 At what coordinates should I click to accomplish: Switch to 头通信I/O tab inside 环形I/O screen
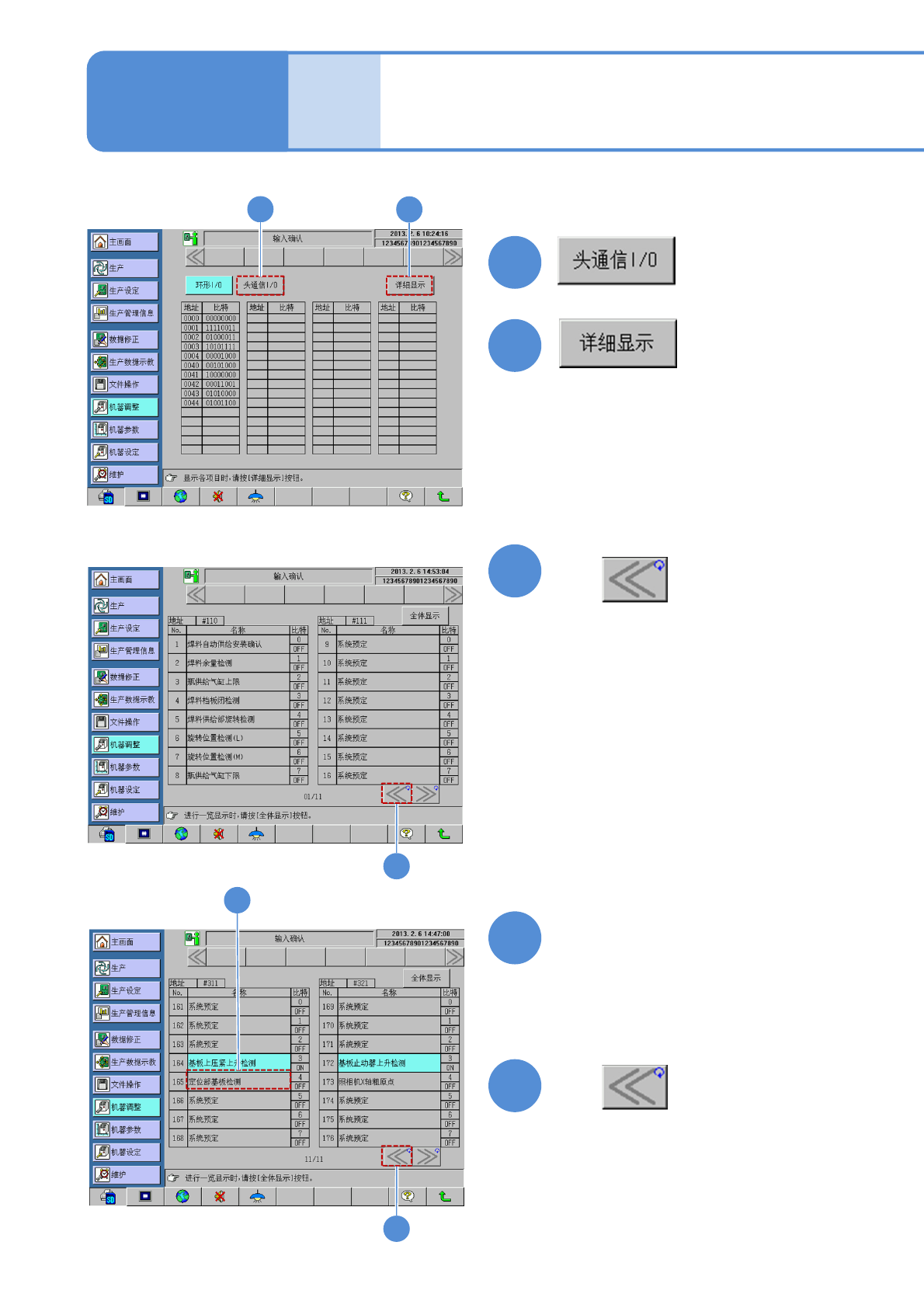coord(260,285)
